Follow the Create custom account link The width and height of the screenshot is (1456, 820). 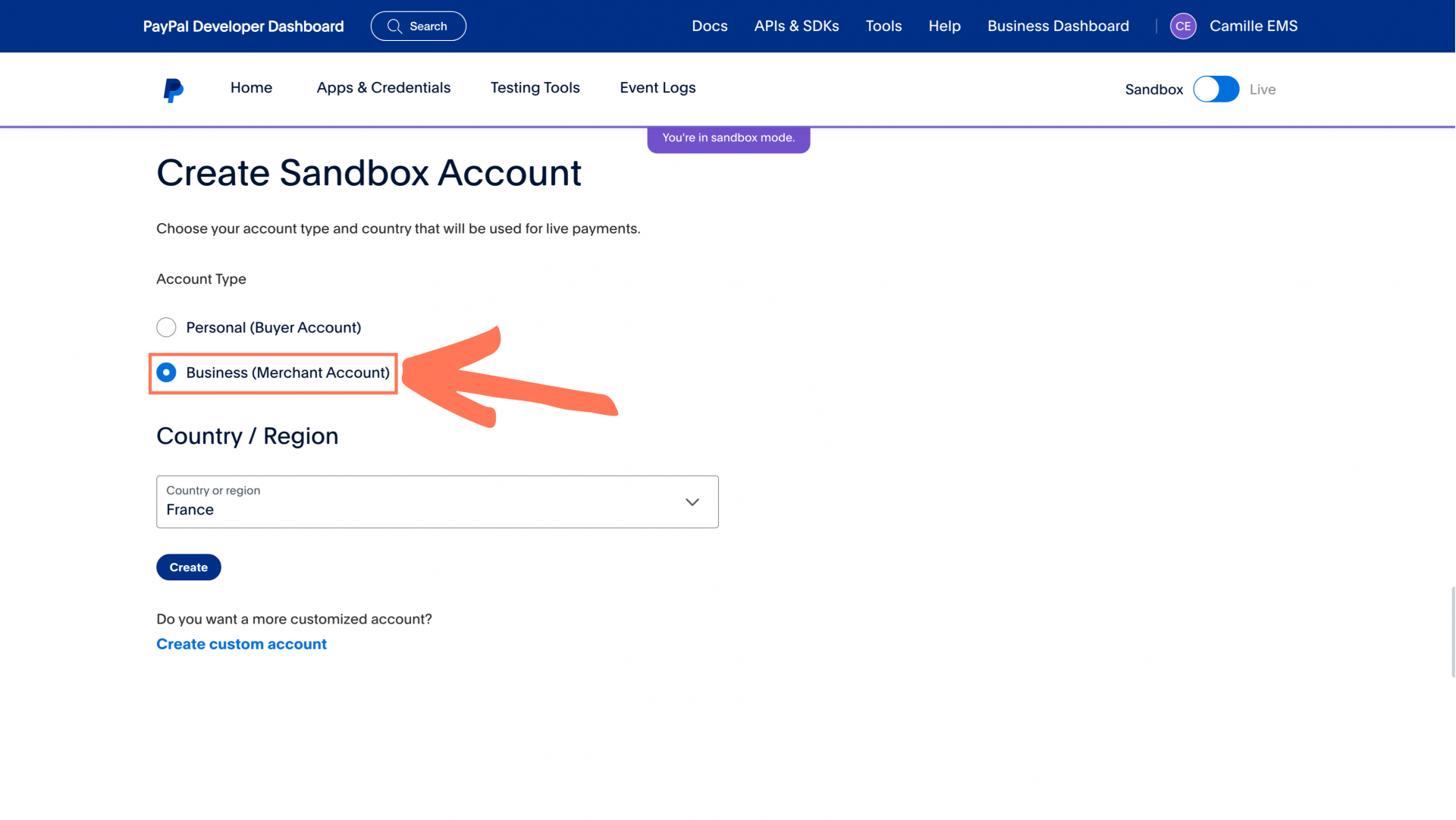click(241, 644)
